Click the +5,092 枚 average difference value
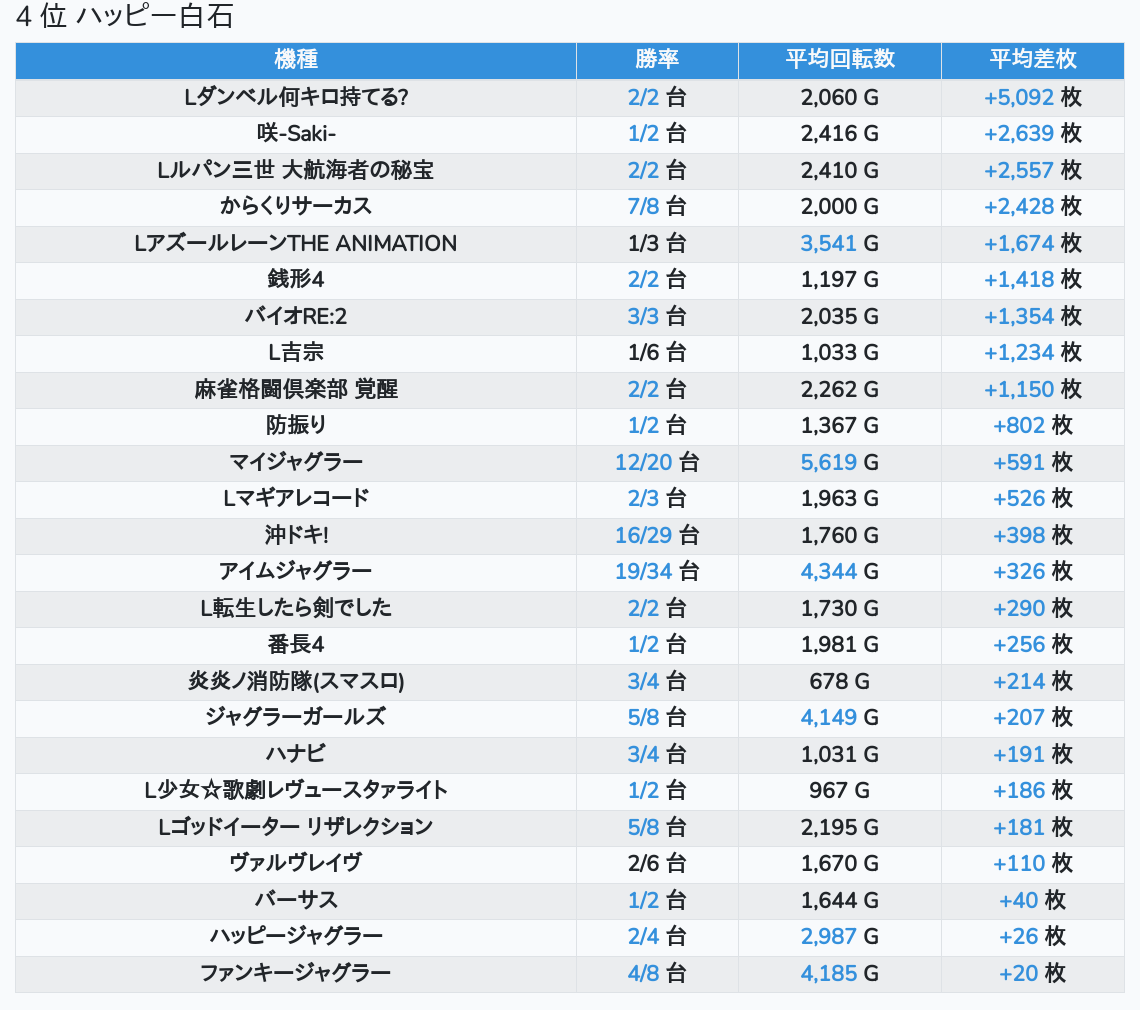 pyautogui.click(x=1032, y=97)
